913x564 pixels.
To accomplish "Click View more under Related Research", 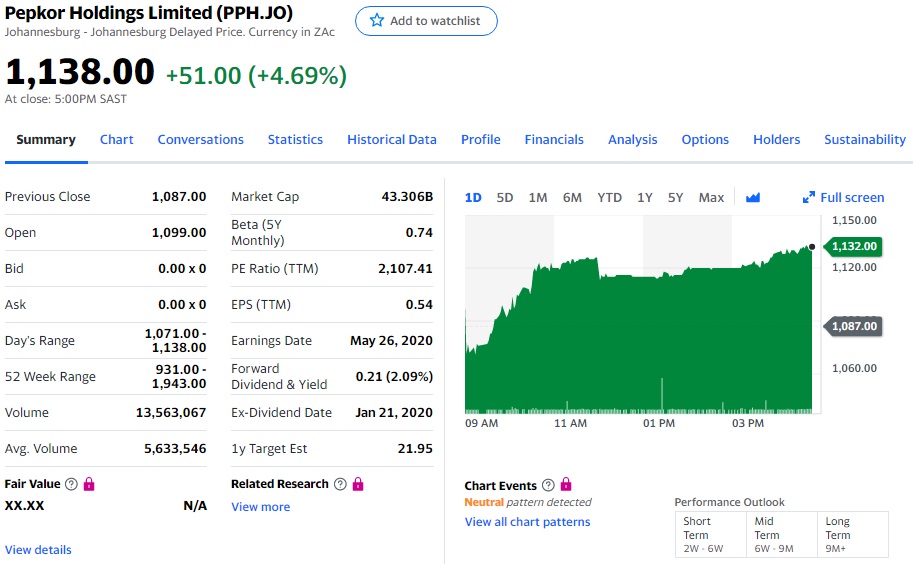I will tap(260, 507).
